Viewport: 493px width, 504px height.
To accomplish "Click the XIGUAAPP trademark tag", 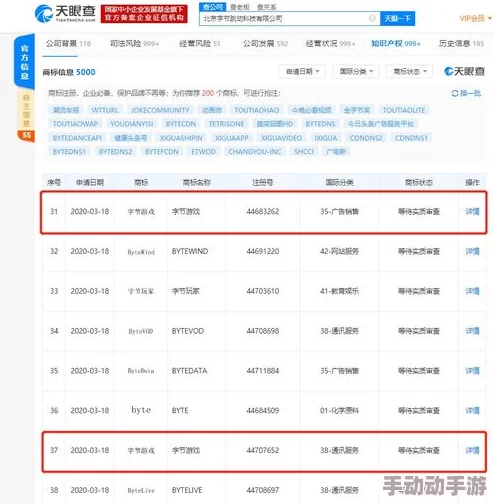I will pyautogui.click(x=232, y=138).
